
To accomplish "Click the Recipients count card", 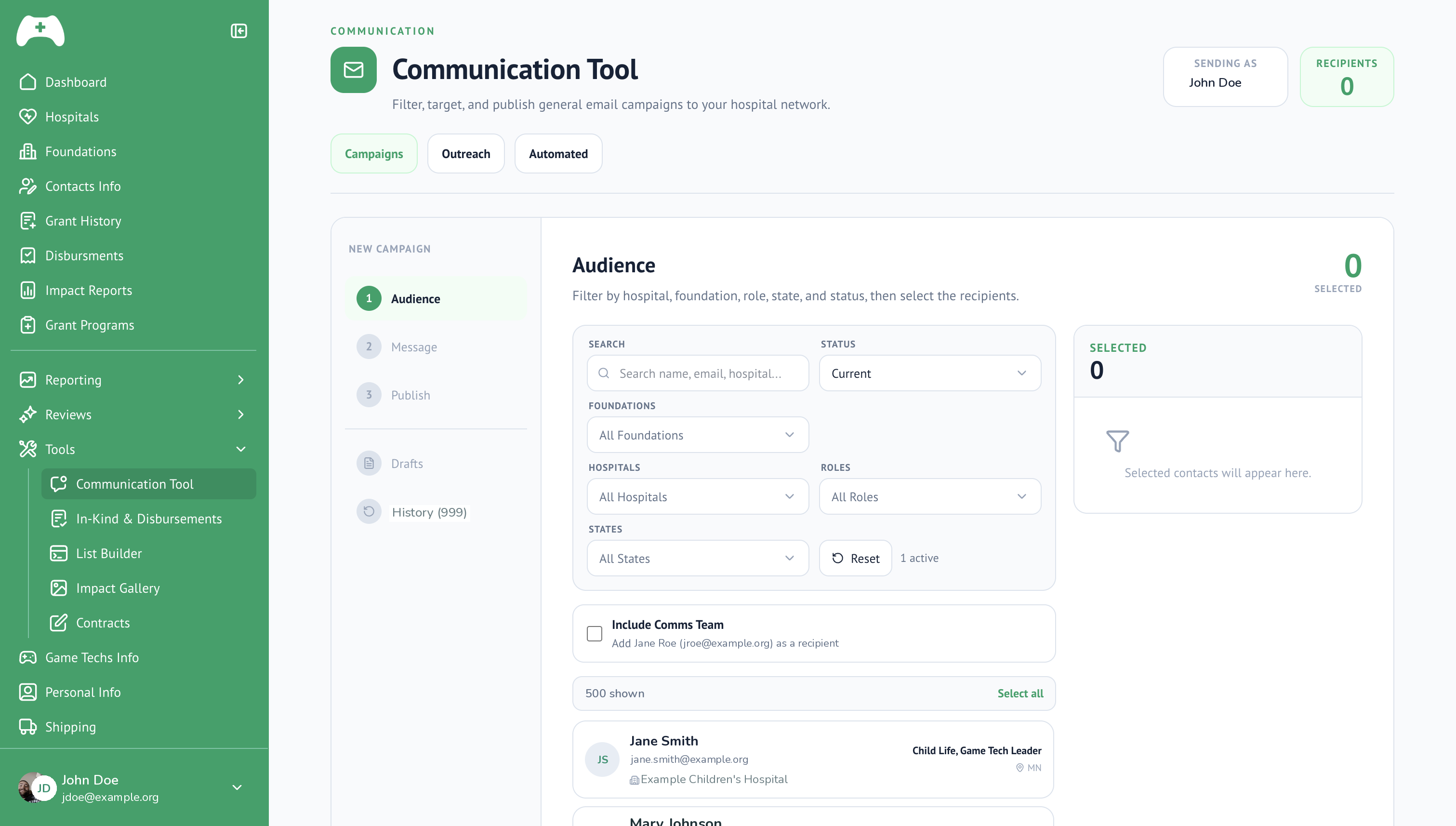I will coord(1347,77).
